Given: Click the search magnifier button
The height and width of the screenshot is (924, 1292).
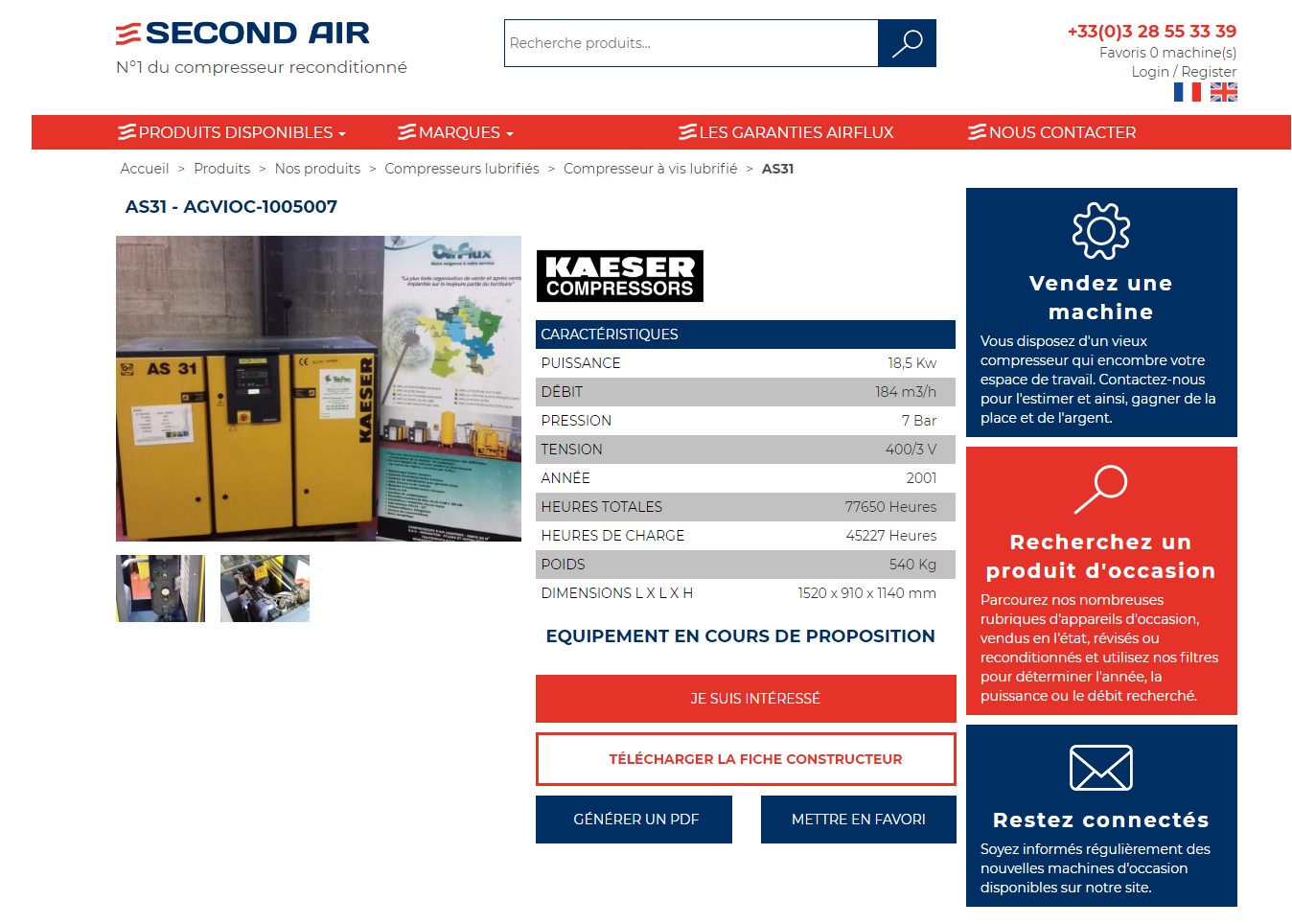Looking at the screenshot, I should click(x=907, y=43).
